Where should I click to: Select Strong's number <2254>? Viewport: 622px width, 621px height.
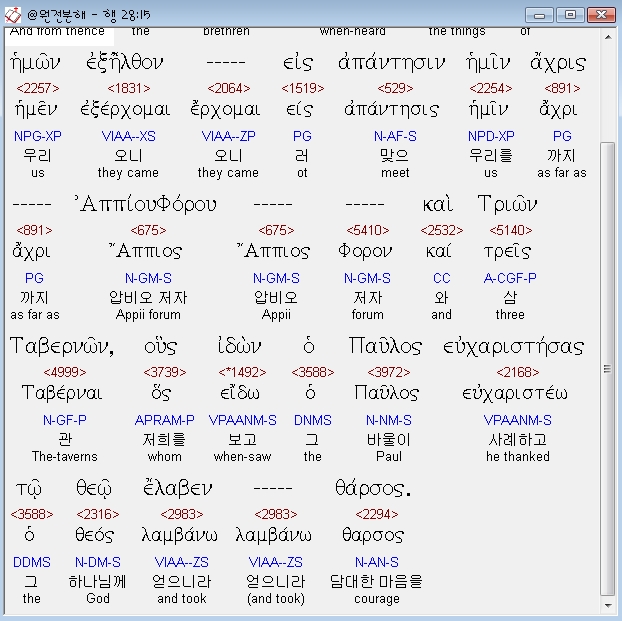pyautogui.click(x=491, y=88)
